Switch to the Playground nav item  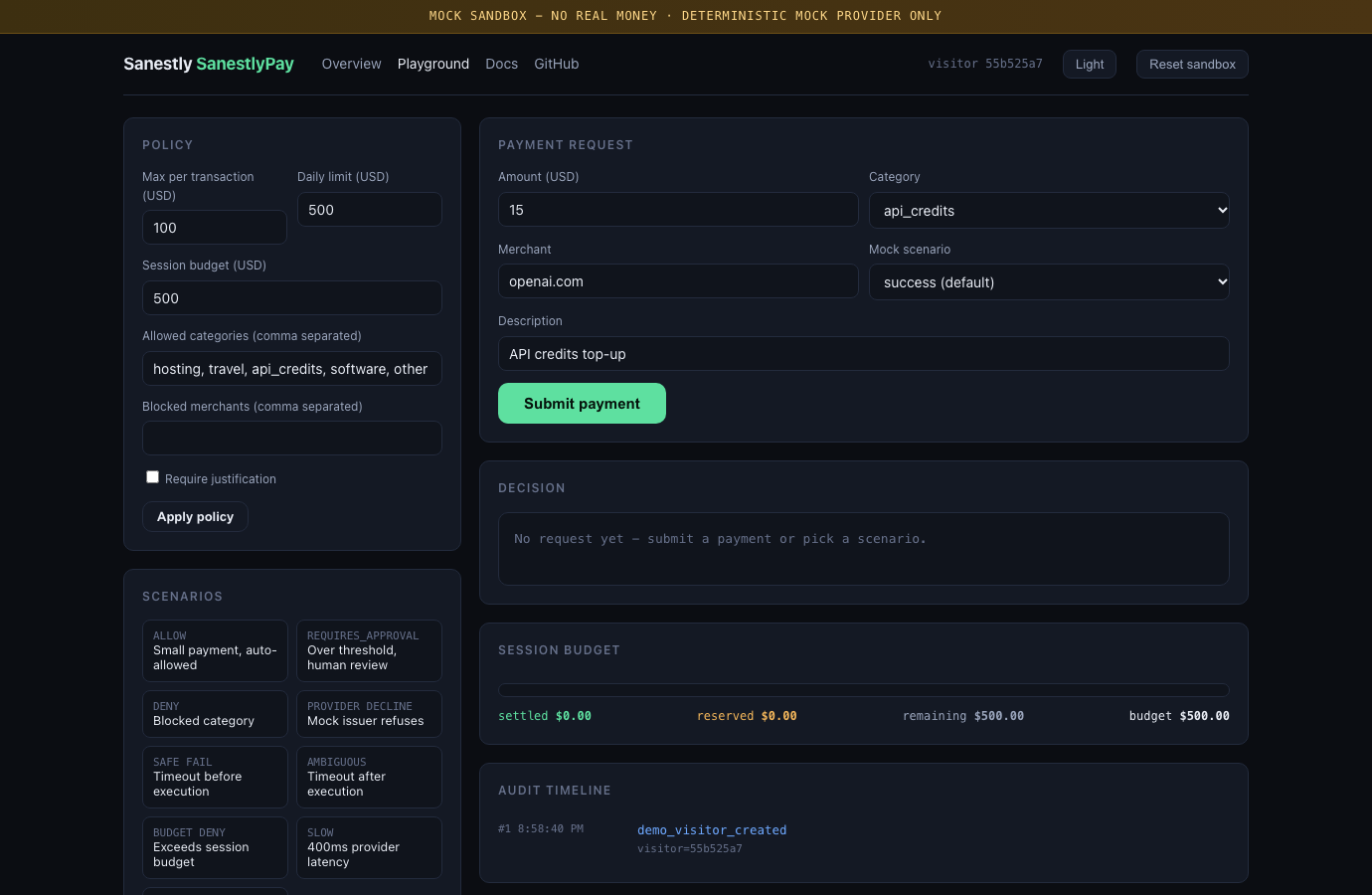[433, 64]
